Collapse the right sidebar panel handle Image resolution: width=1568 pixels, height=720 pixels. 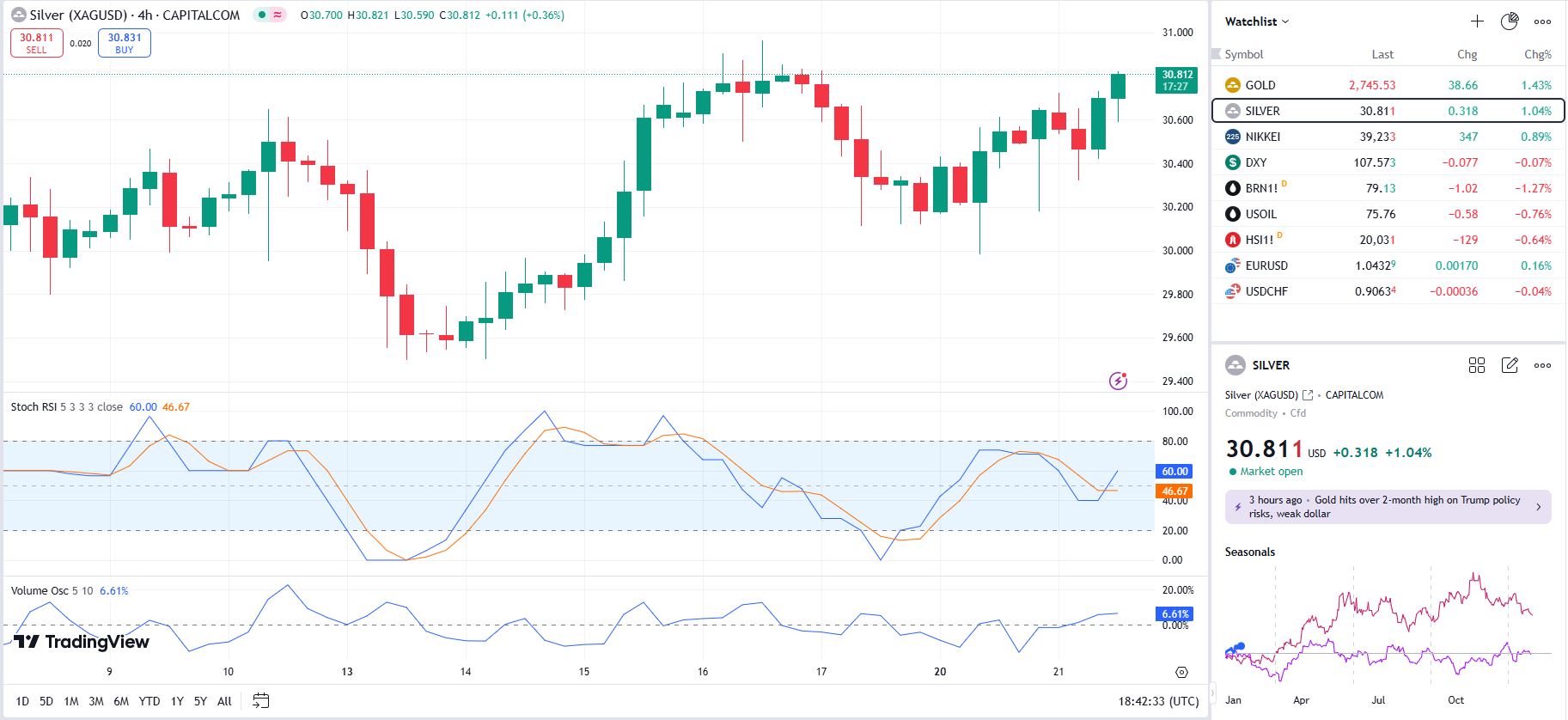[1213, 692]
